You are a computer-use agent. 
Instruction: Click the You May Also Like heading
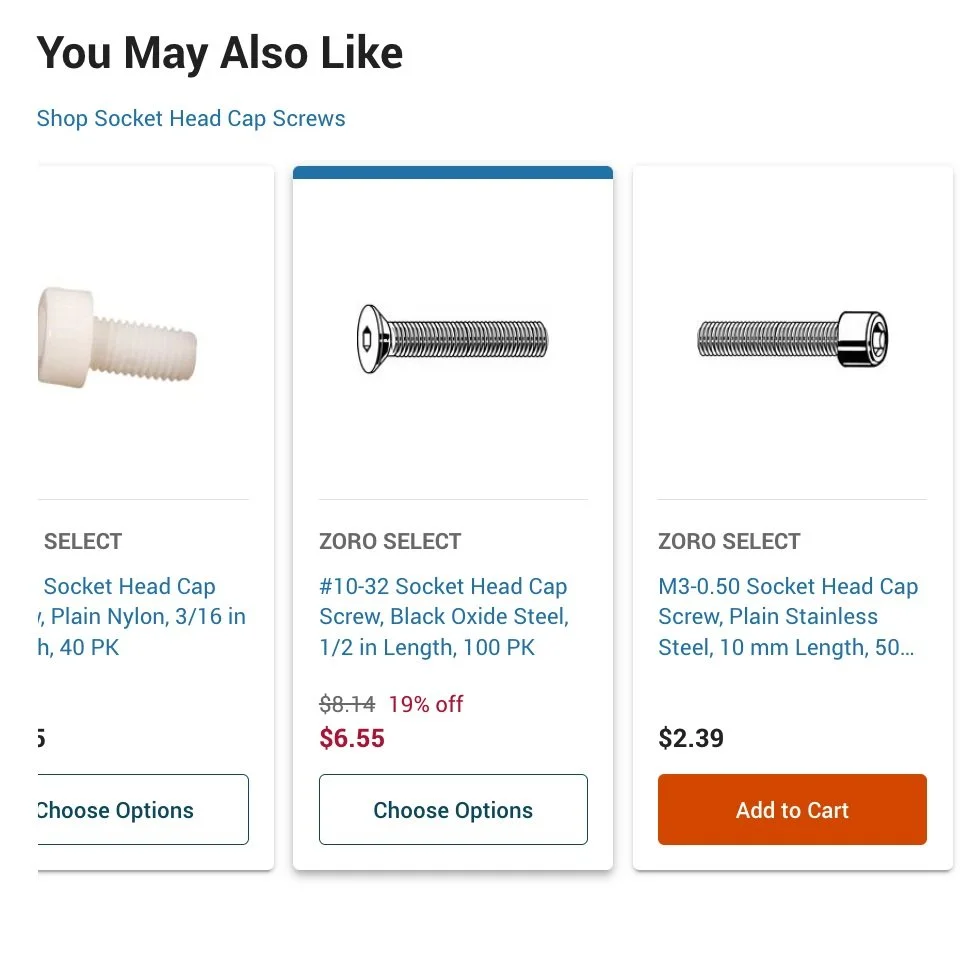[220, 52]
